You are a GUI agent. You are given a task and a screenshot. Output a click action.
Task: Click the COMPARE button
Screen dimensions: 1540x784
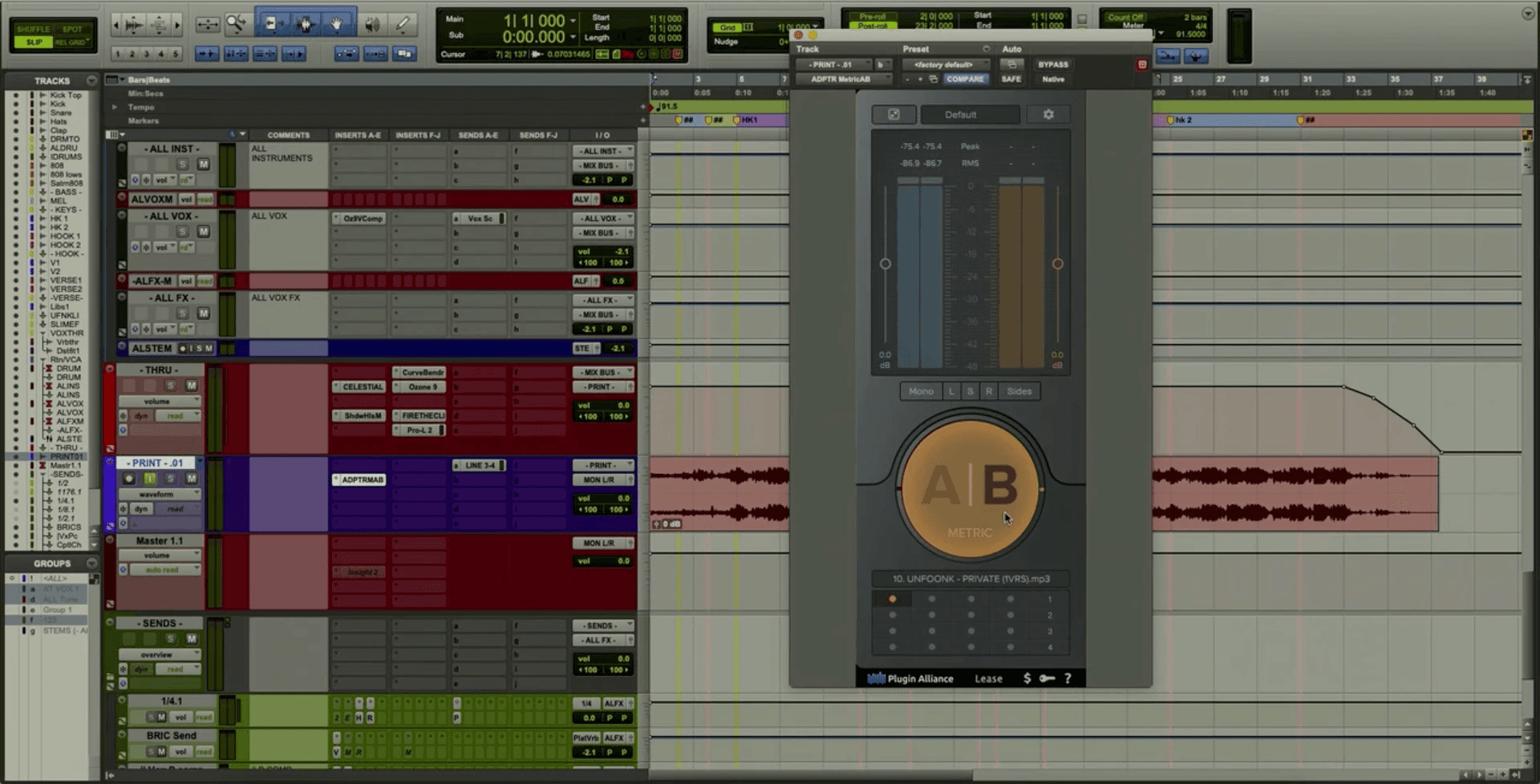[965, 79]
